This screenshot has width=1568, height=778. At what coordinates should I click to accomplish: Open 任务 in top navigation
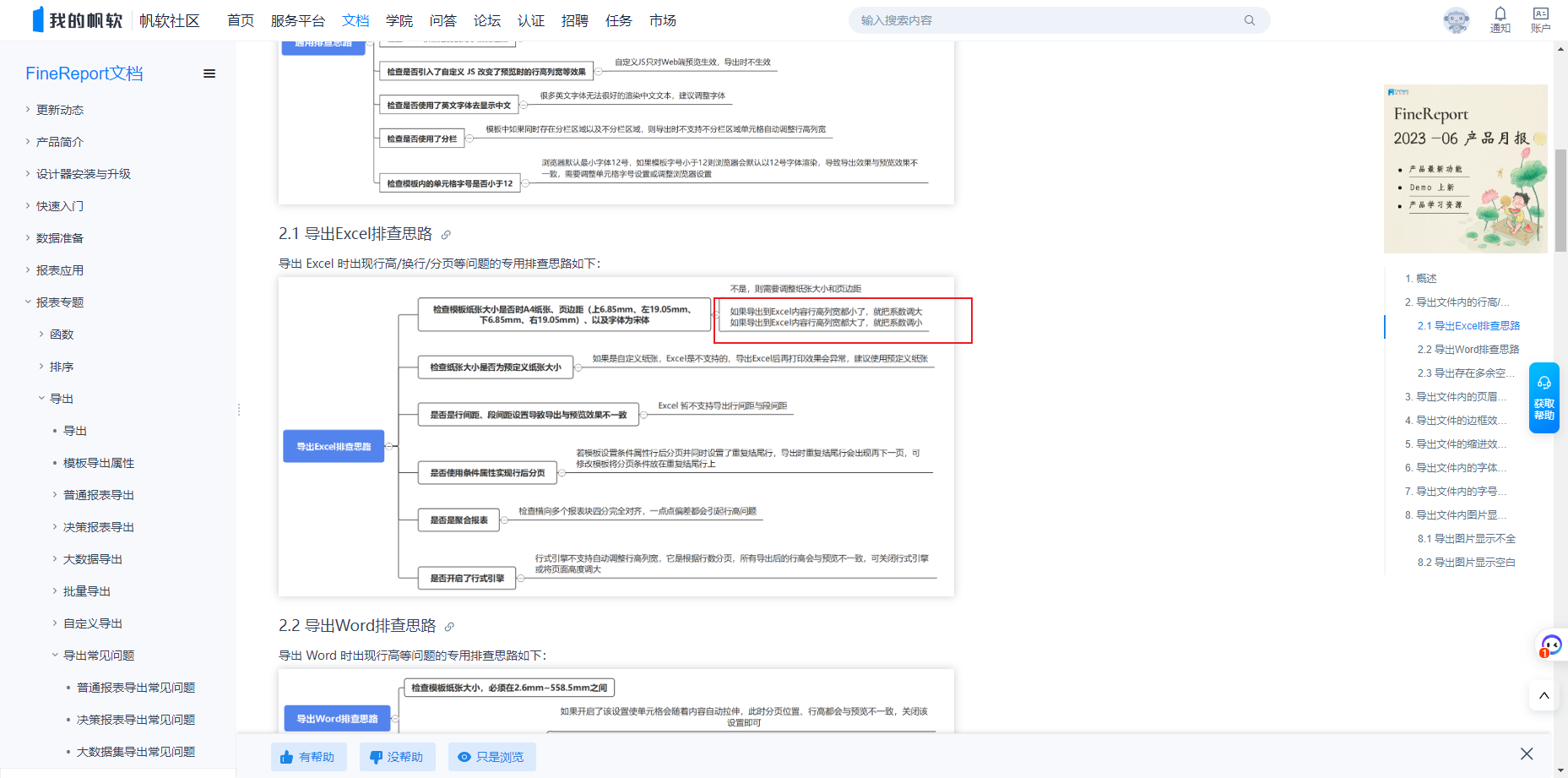pos(619,20)
